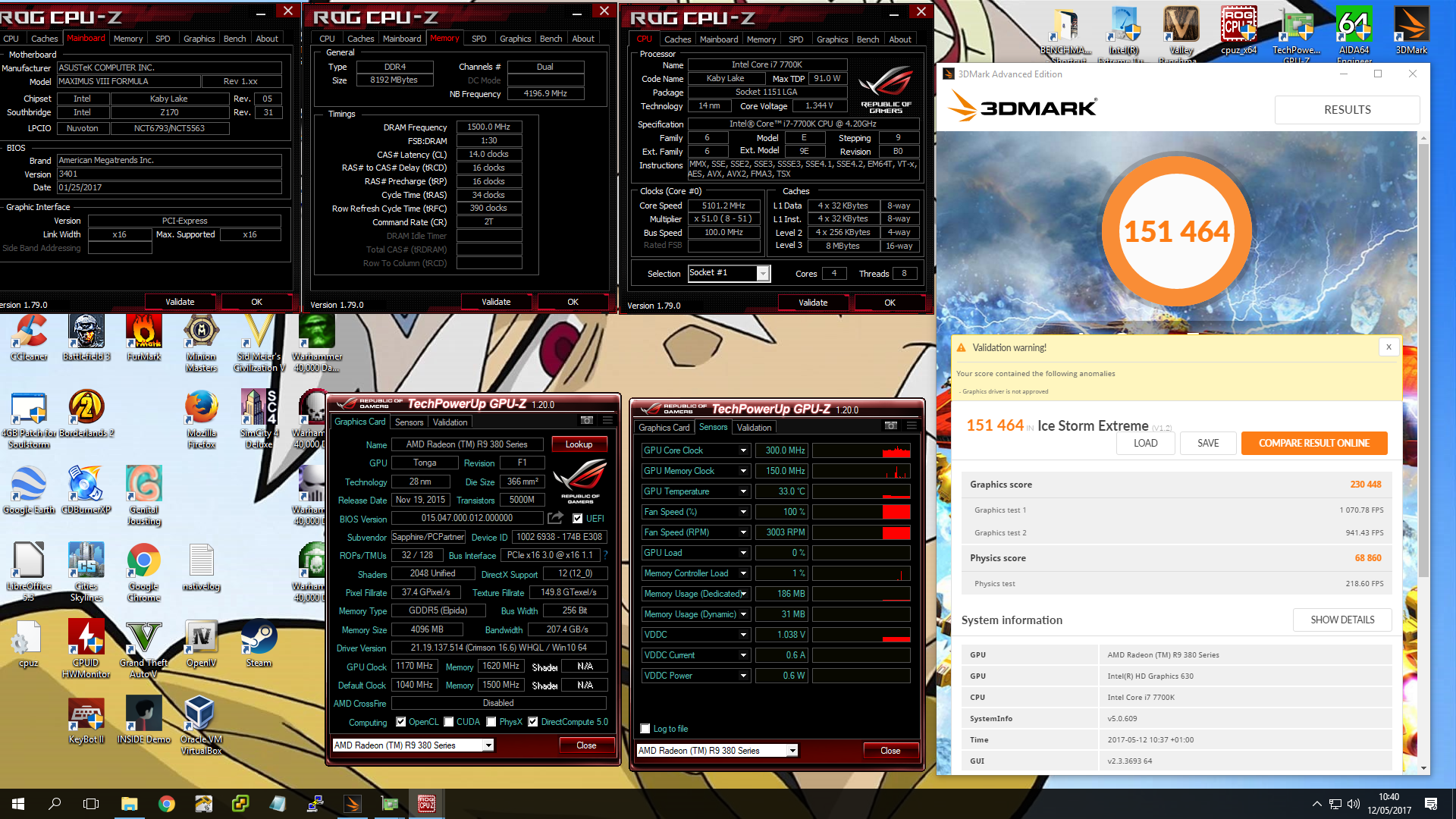
Task: Click the VDDC sensor graph
Action: 861,635
